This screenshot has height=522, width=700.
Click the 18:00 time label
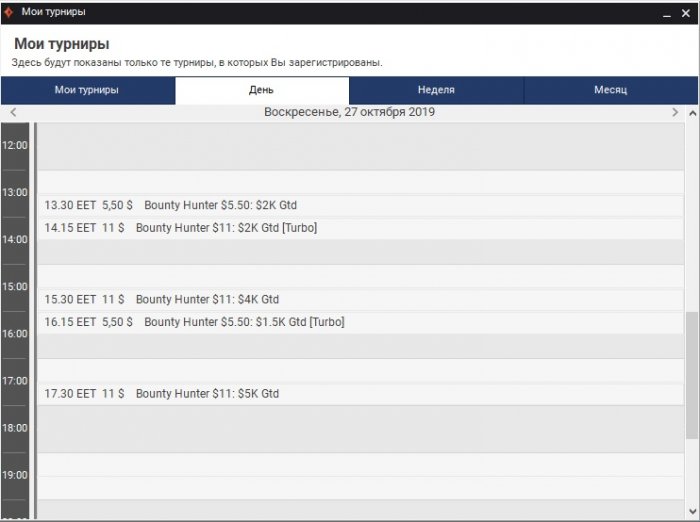click(15, 428)
